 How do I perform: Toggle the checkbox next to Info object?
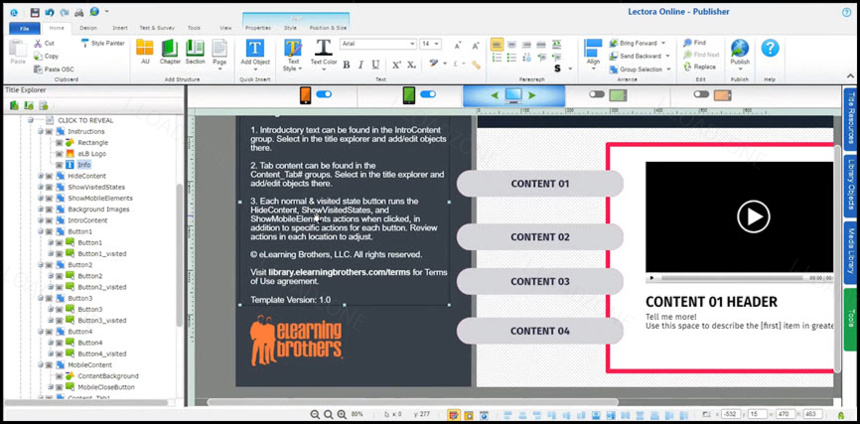[x=59, y=165]
